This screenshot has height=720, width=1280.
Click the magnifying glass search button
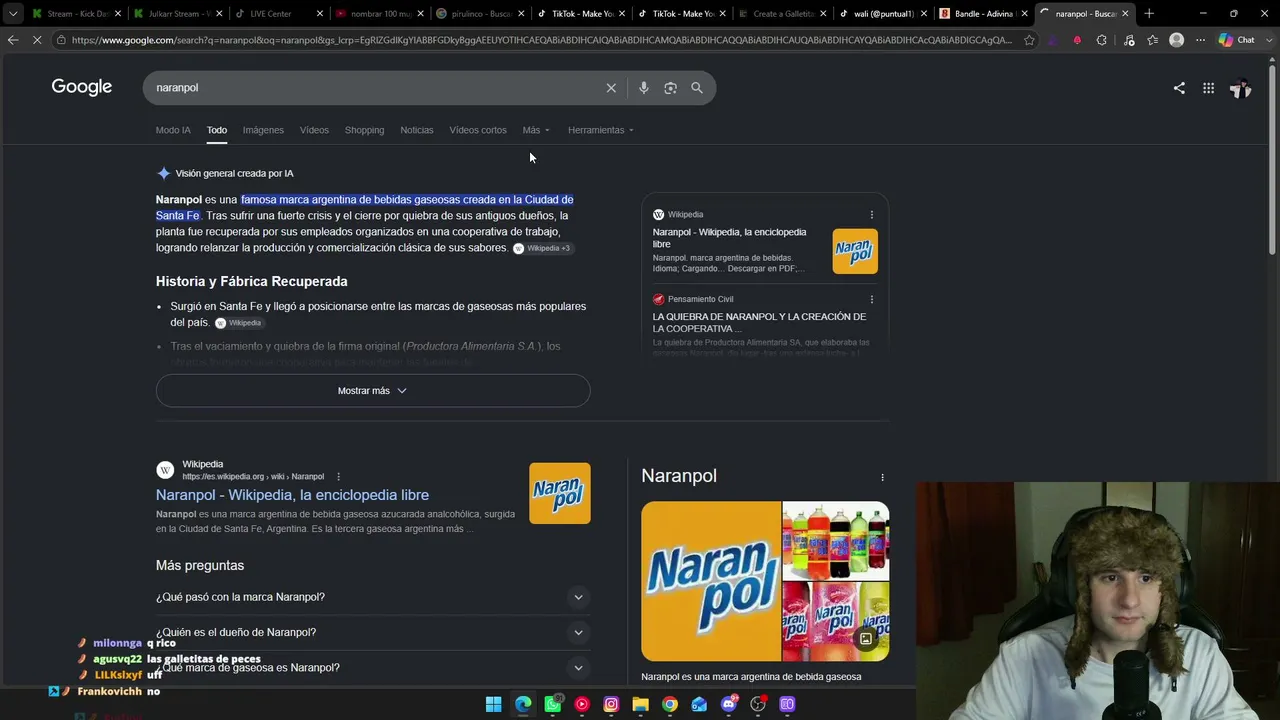pyautogui.click(x=697, y=88)
